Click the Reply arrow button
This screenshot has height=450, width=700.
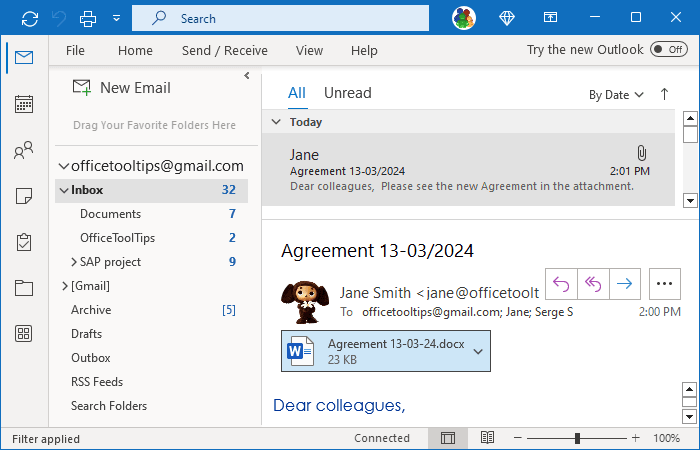(x=560, y=284)
